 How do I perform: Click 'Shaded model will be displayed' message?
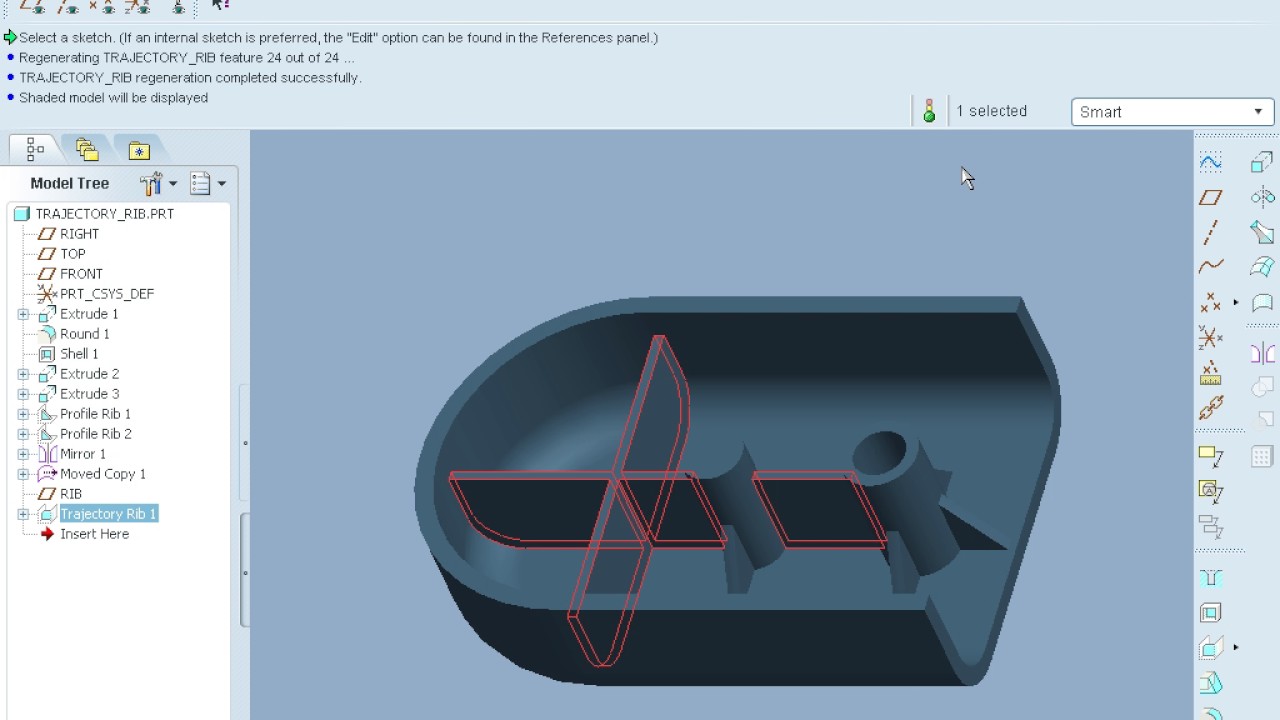[113, 98]
